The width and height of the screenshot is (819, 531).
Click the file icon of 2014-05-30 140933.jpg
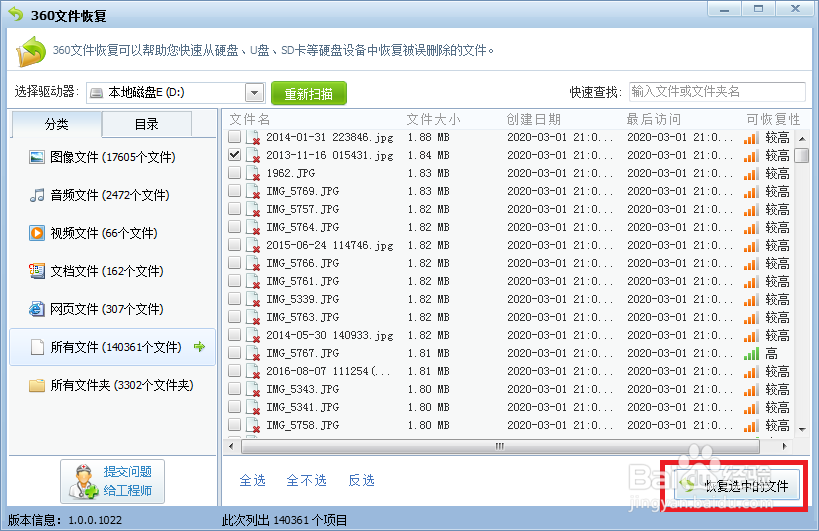click(x=253, y=335)
